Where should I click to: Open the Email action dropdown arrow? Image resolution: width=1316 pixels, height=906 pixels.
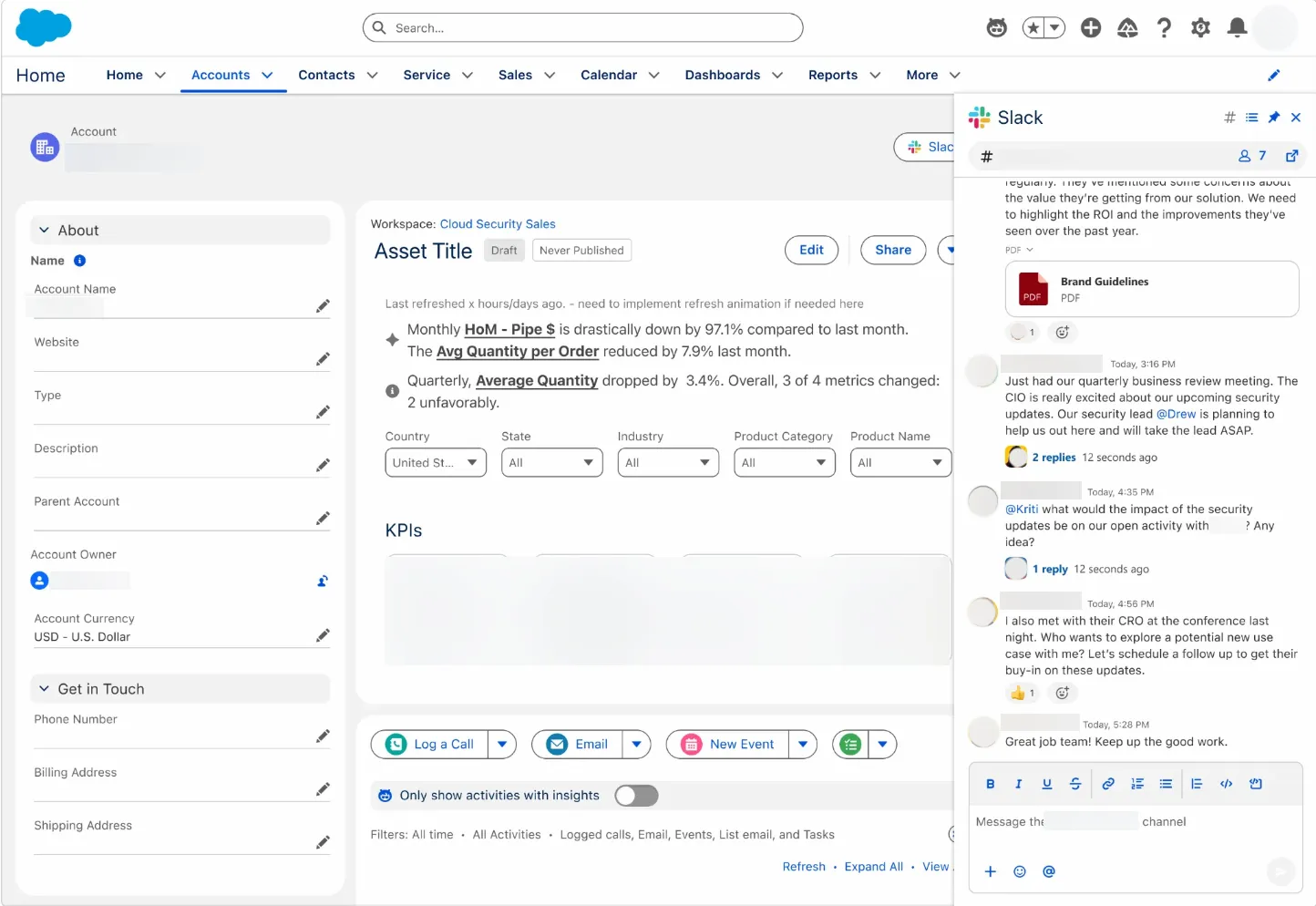(x=637, y=745)
